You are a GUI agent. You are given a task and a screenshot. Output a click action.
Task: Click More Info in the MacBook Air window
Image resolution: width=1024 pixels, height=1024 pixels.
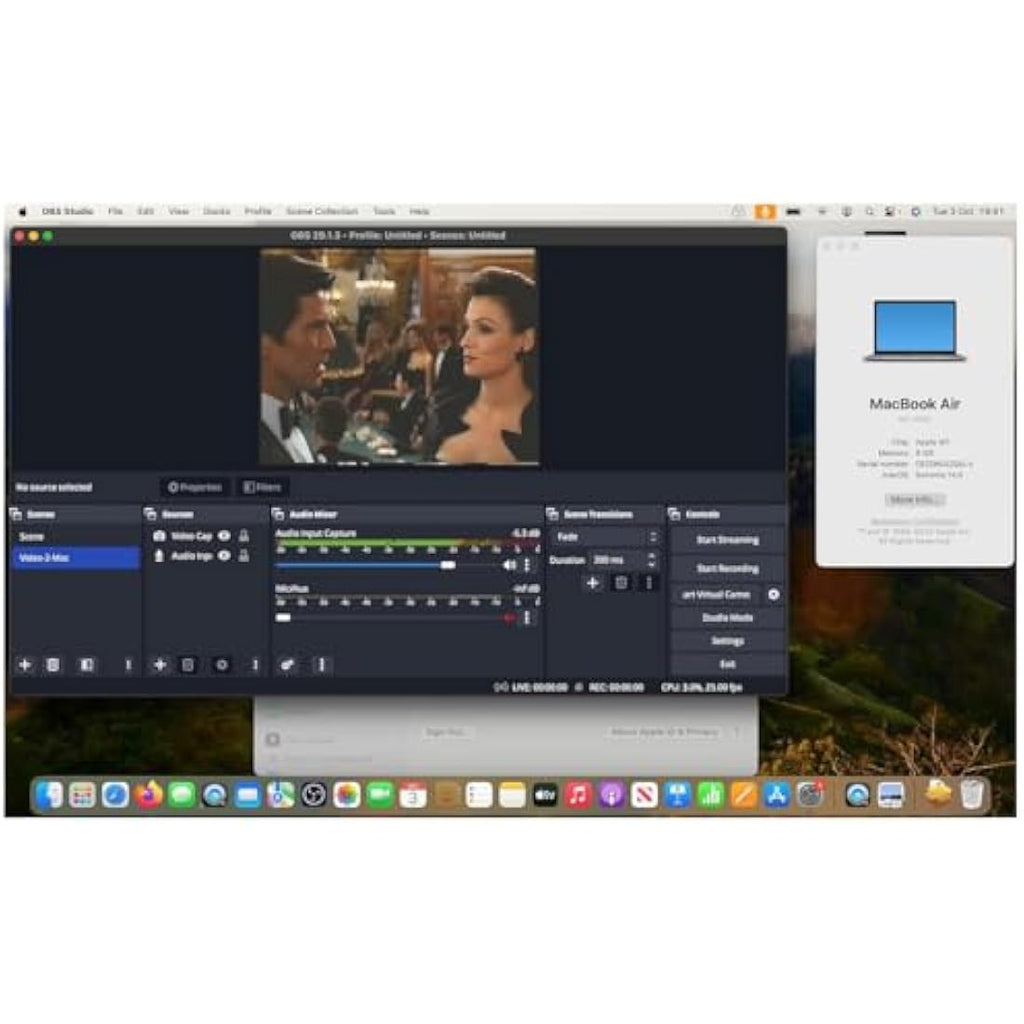pos(914,500)
